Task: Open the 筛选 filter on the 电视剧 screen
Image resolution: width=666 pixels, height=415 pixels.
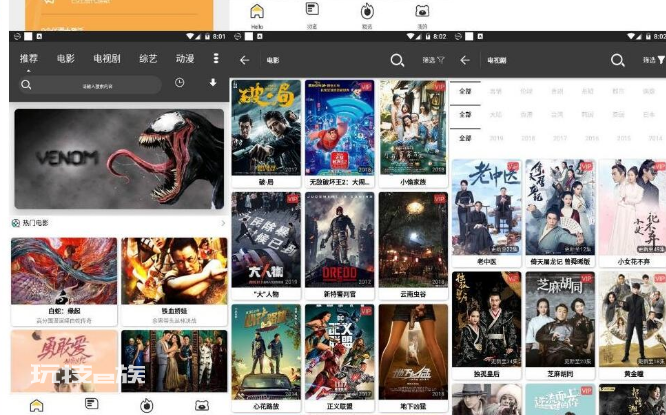Action: pyautogui.click(x=654, y=60)
